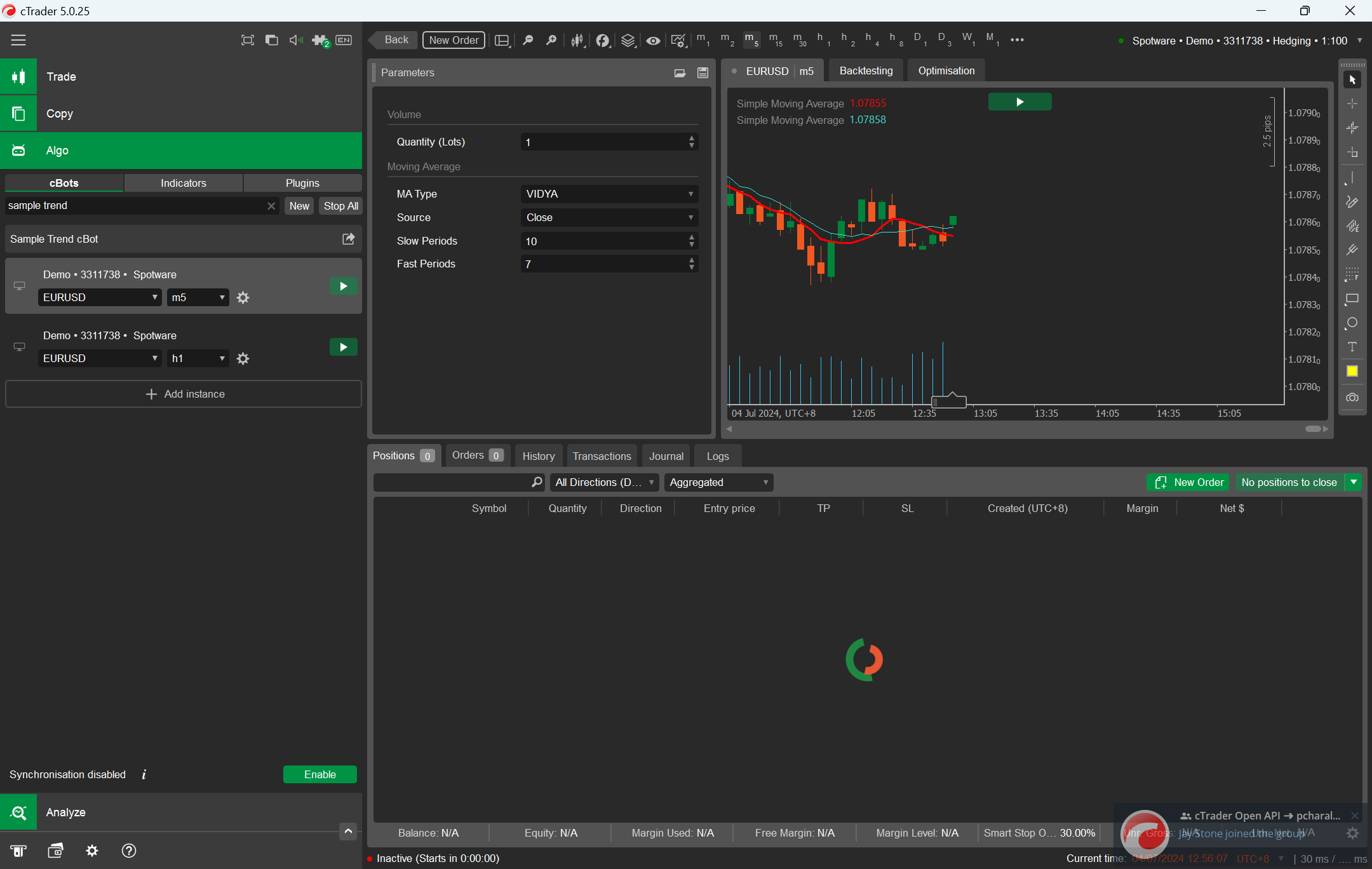The height and width of the screenshot is (869, 1372).
Task: Take a chart snapshot with camera icon
Action: (x=1352, y=397)
